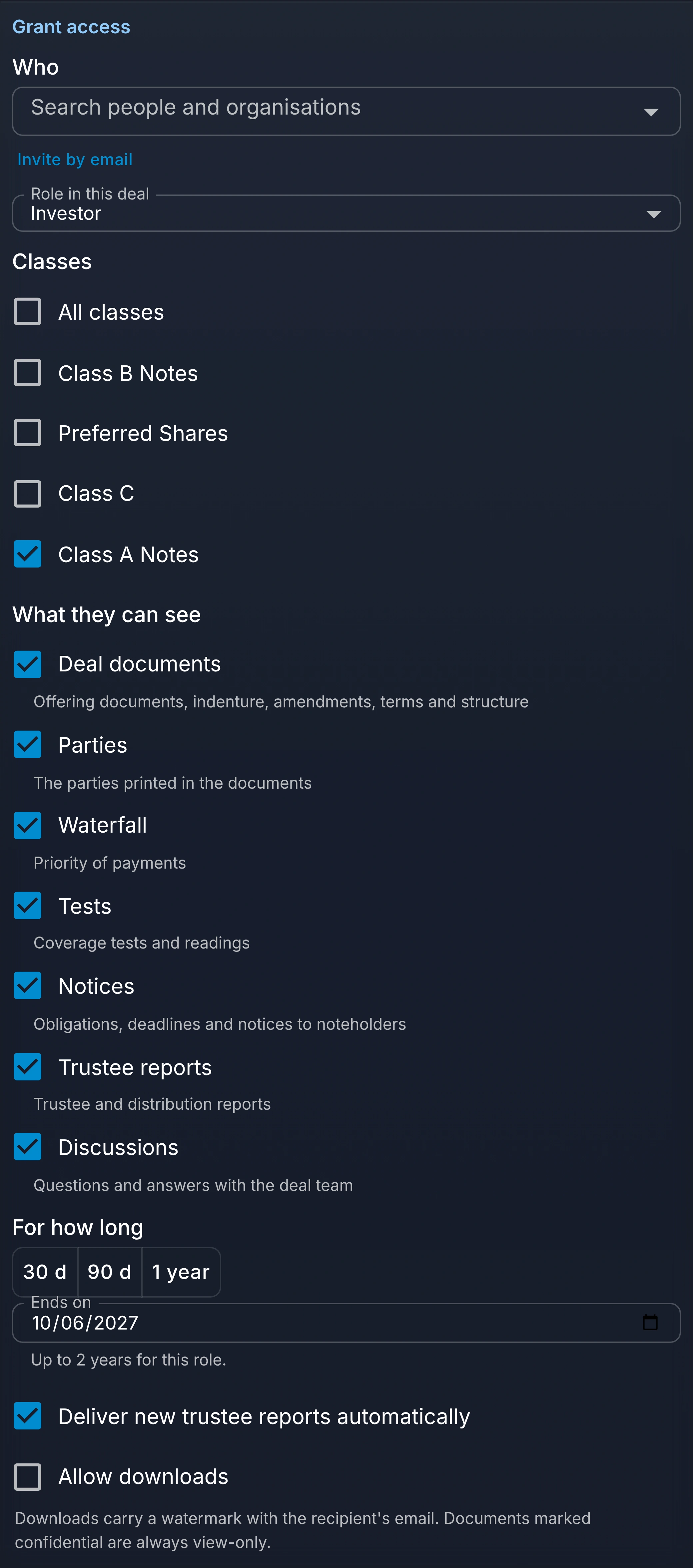
Task: Enable the Allow downloads checkbox
Action: click(x=27, y=1477)
